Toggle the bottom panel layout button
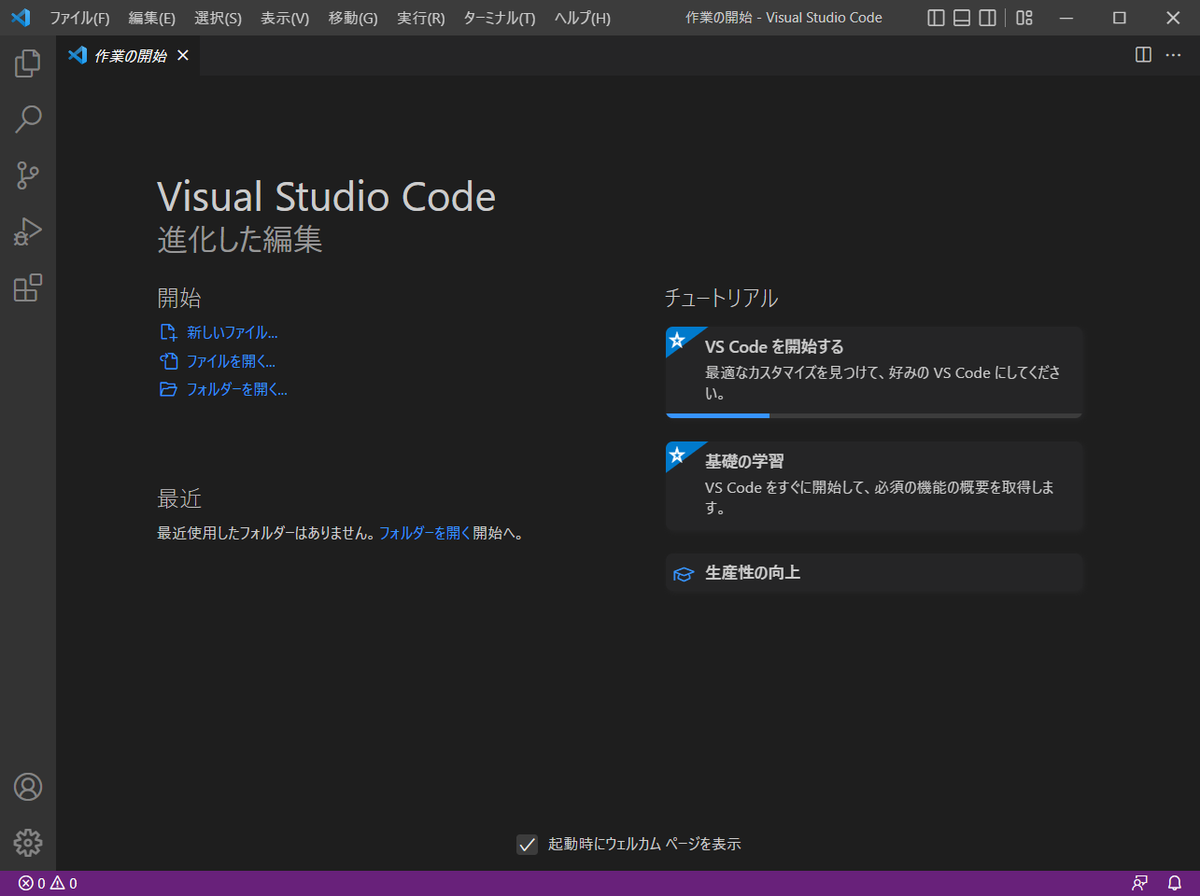The image size is (1200, 896). tap(962, 18)
